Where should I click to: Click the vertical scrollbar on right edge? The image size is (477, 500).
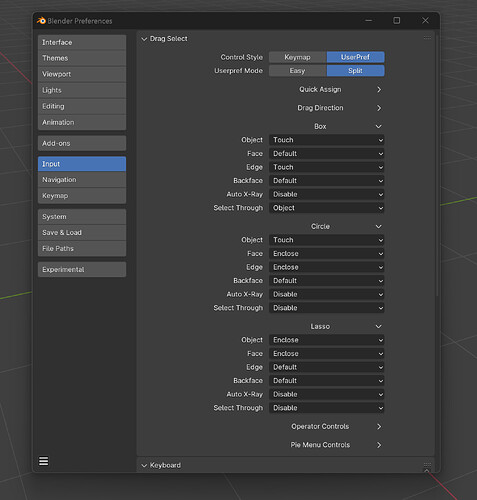[437, 163]
